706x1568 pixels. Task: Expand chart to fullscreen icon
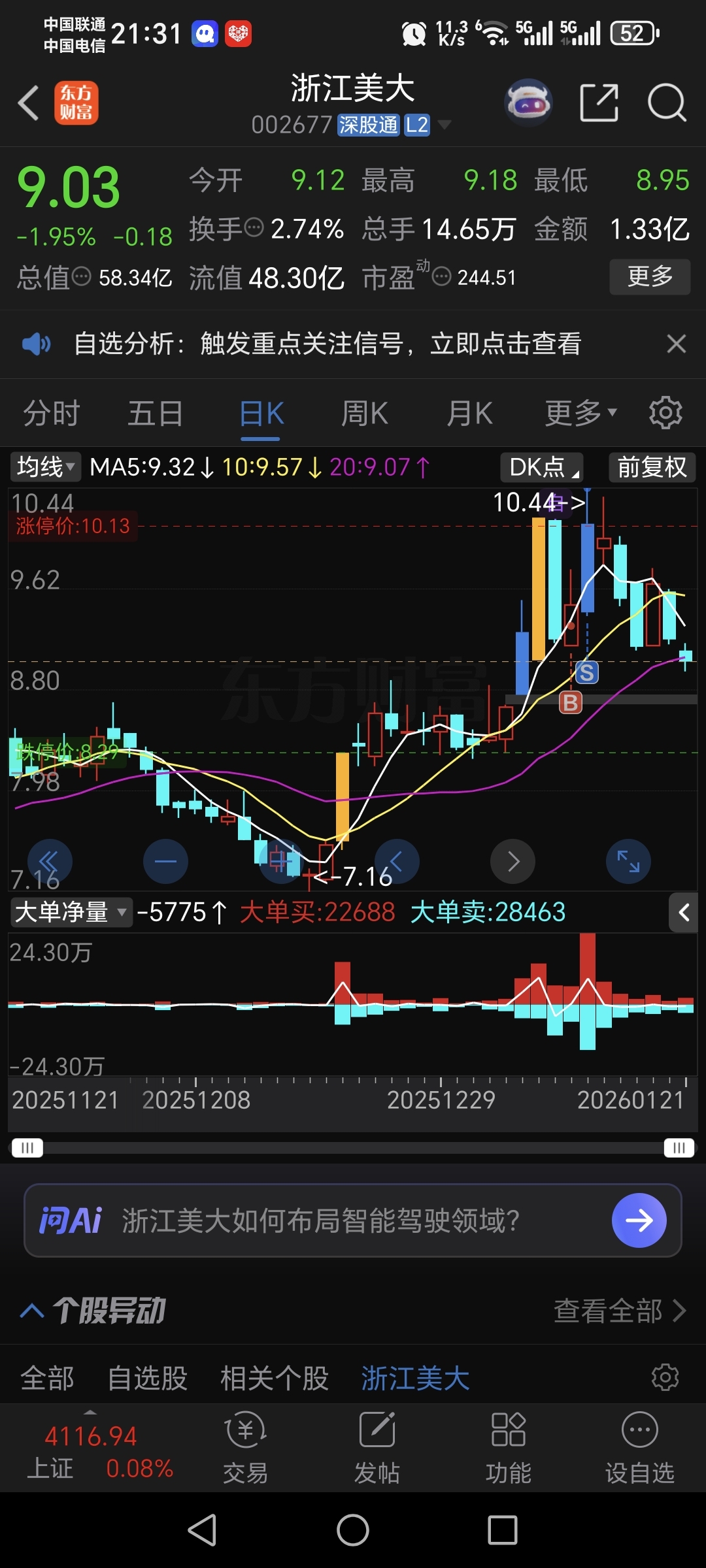629,861
